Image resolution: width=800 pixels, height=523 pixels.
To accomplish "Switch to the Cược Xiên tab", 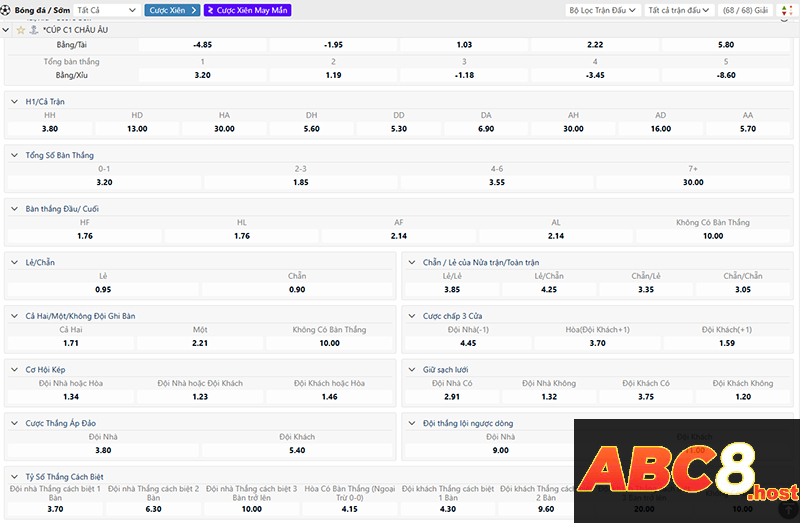I will [172, 10].
